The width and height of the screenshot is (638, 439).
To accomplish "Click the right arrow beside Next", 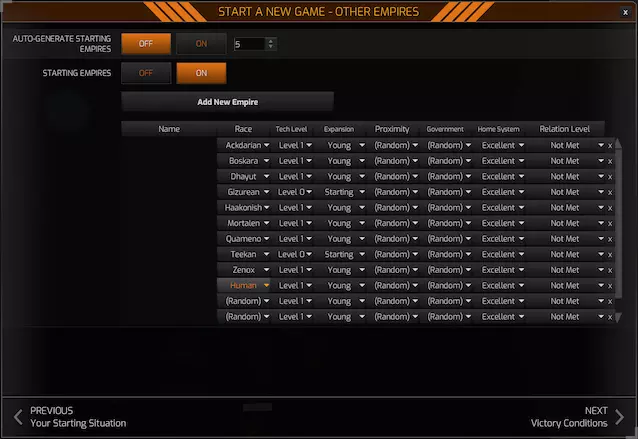I will click(619, 417).
